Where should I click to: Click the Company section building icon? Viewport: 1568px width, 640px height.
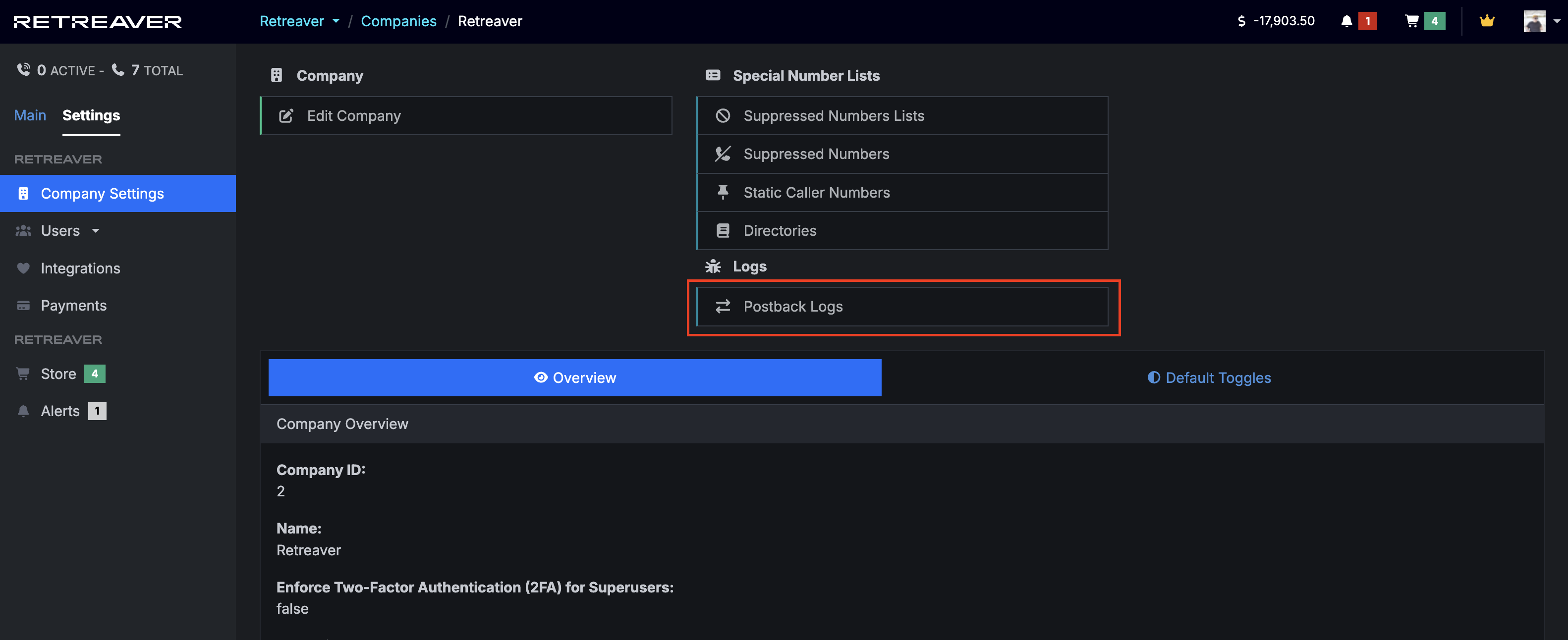point(277,75)
